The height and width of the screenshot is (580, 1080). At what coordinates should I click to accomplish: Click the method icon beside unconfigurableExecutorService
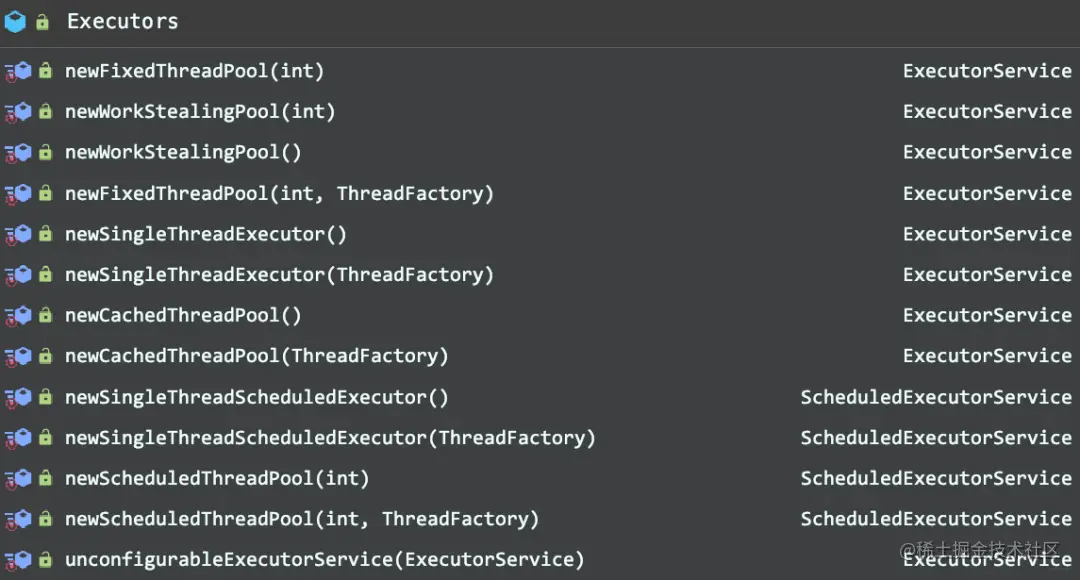[x=19, y=559]
